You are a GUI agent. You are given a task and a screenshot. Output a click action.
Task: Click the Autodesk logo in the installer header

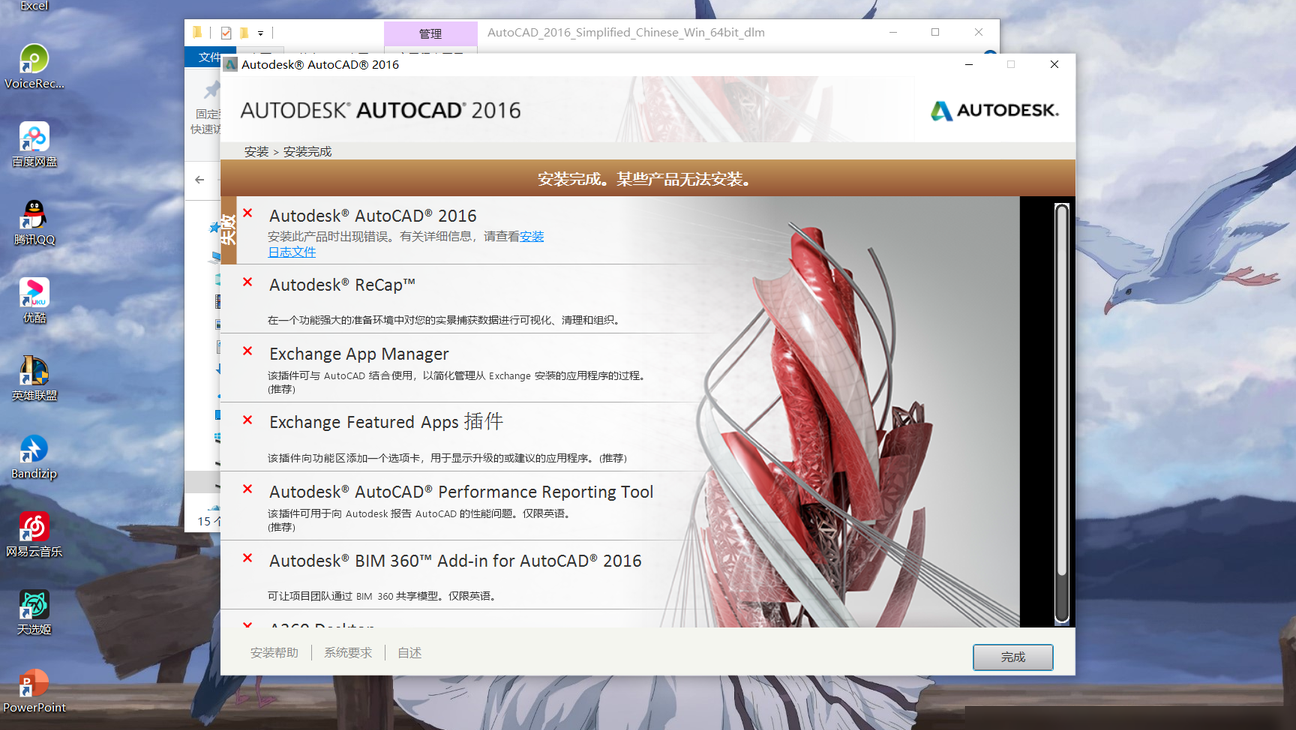994,110
